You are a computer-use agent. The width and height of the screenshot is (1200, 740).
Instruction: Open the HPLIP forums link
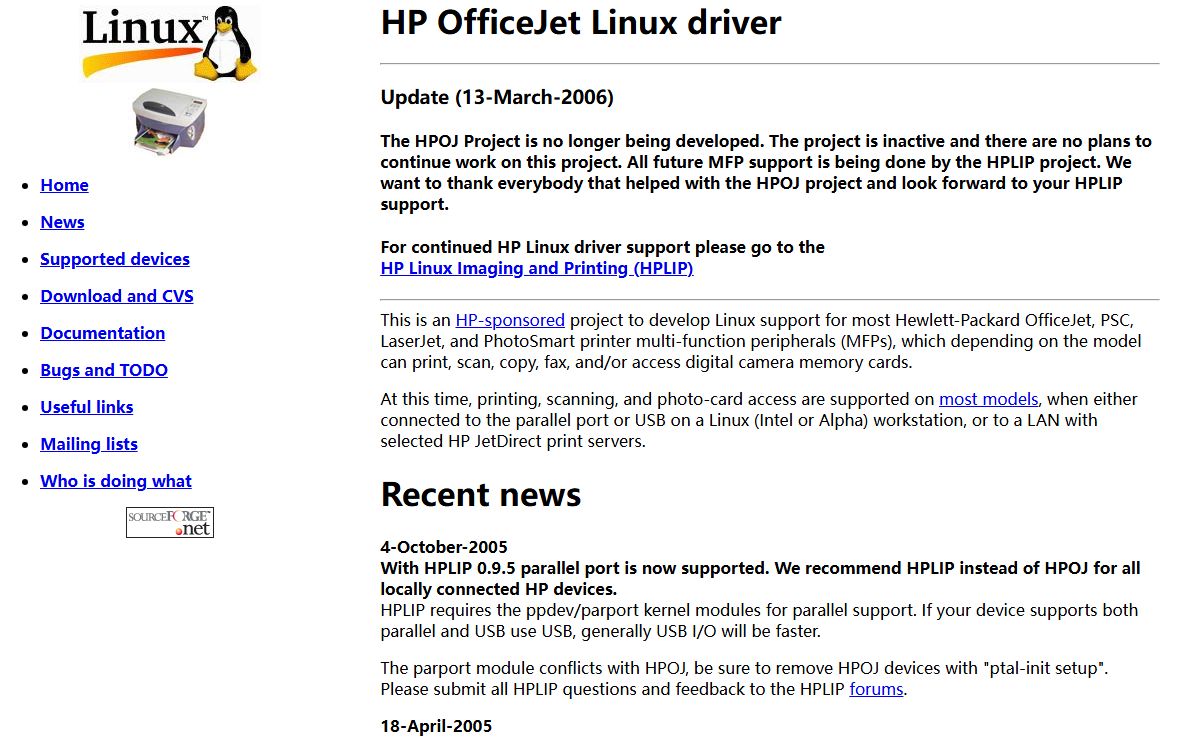876,689
